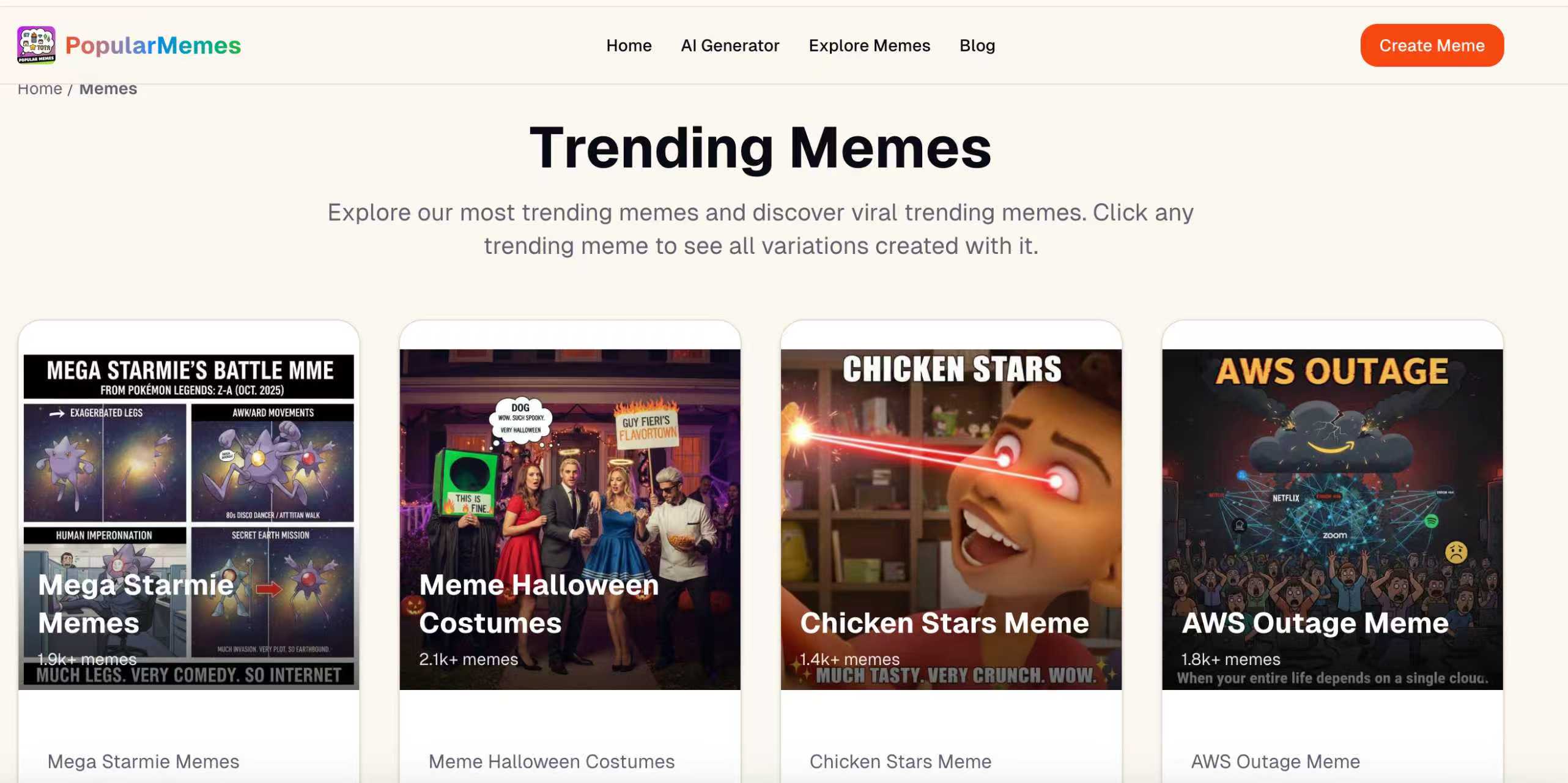Click the AWS Outage Meme overlay title
Viewport: 1568px width, 783px height.
click(x=1315, y=623)
